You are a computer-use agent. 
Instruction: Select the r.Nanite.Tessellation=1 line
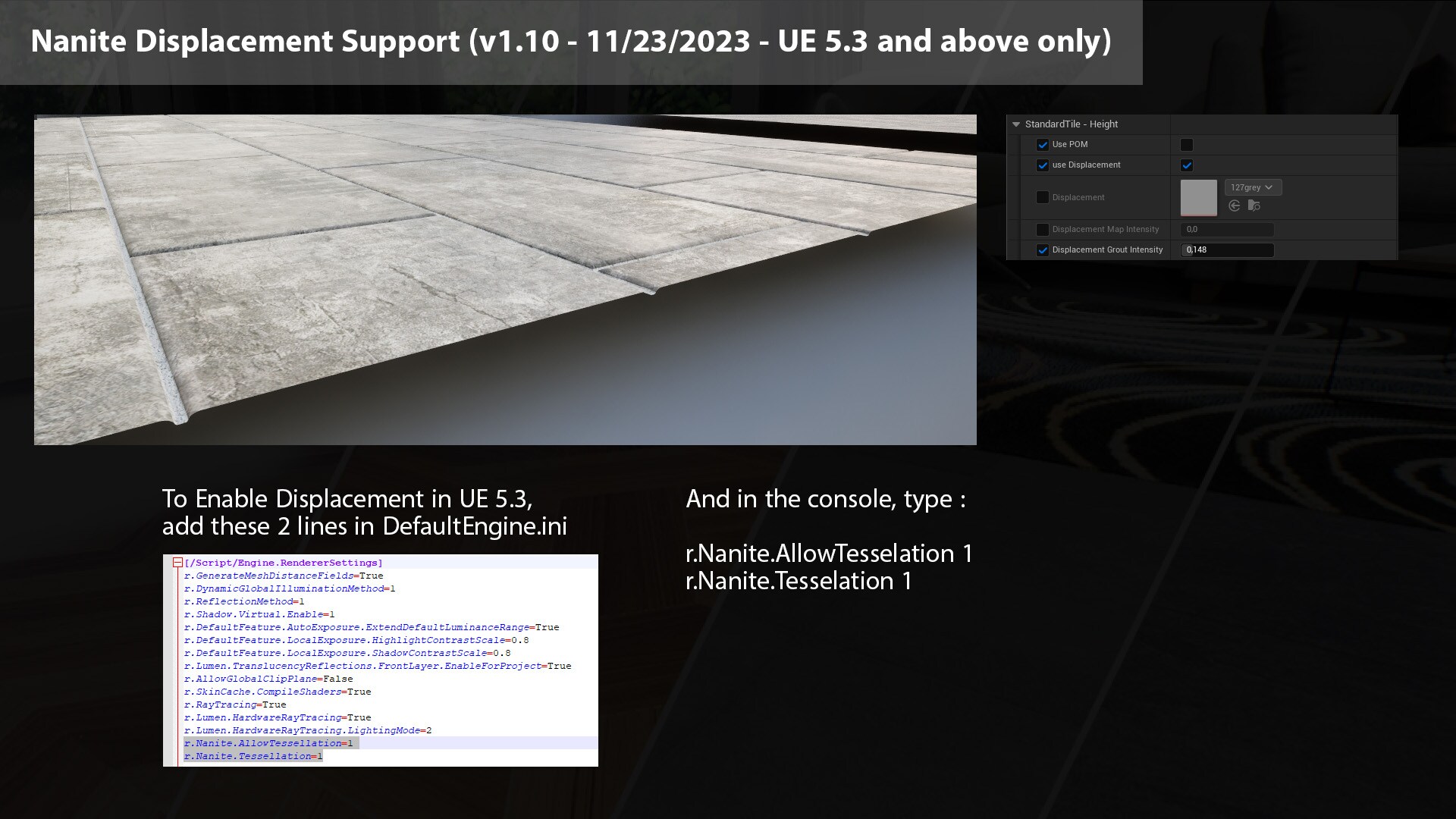(253, 756)
